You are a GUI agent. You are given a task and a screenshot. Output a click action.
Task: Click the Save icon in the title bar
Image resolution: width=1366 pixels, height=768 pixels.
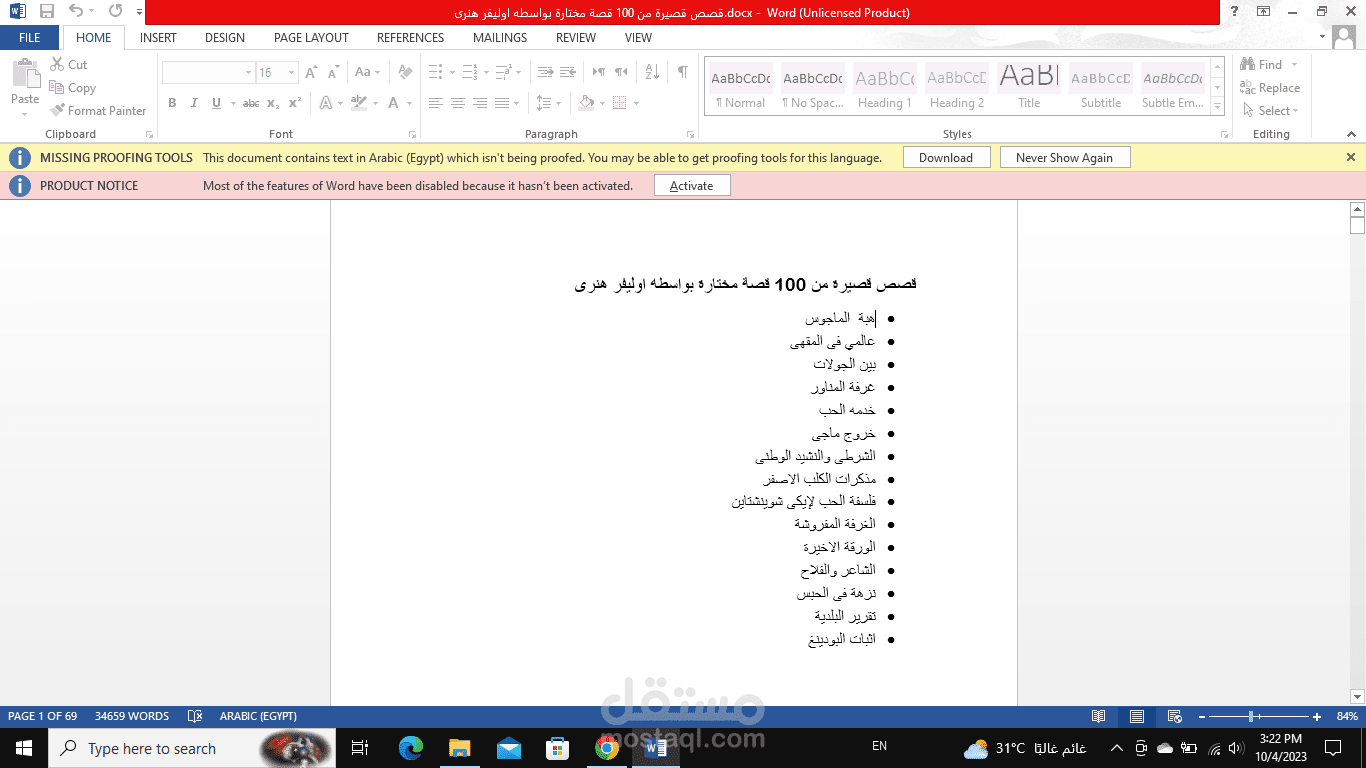pos(47,12)
